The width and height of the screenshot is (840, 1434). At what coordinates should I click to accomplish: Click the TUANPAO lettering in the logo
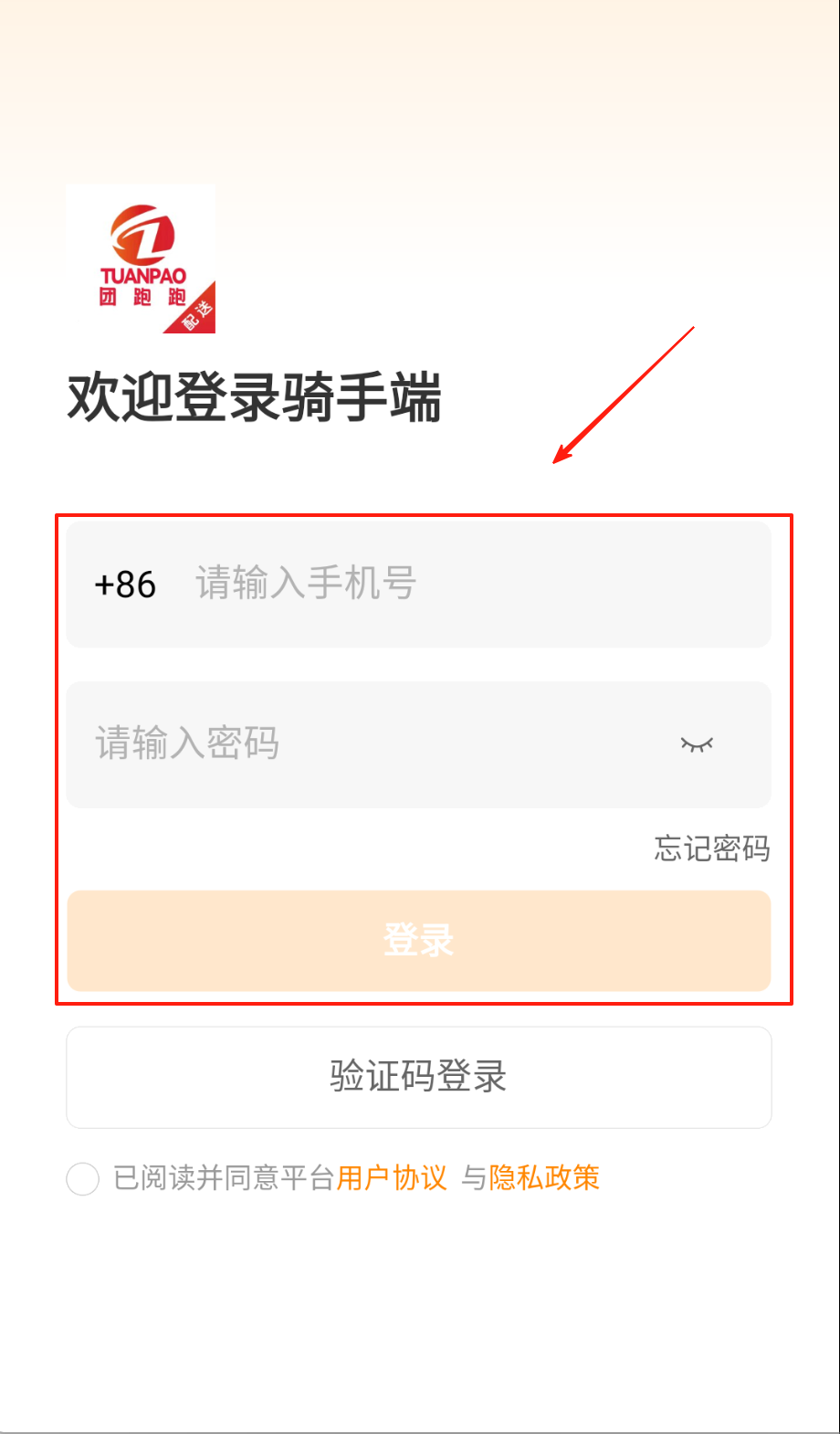coord(143,276)
